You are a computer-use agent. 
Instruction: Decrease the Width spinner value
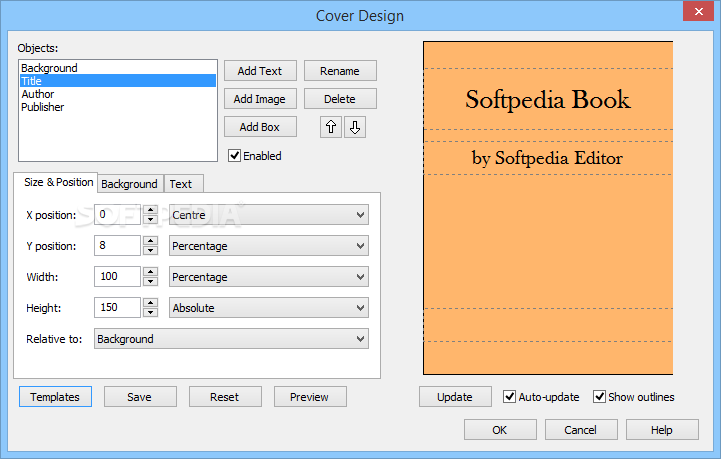(x=150, y=281)
